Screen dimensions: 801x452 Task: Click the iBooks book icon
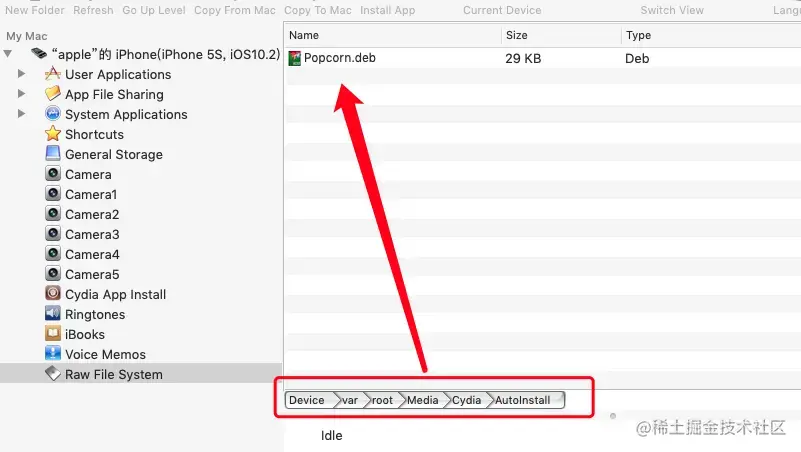coord(53,334)
